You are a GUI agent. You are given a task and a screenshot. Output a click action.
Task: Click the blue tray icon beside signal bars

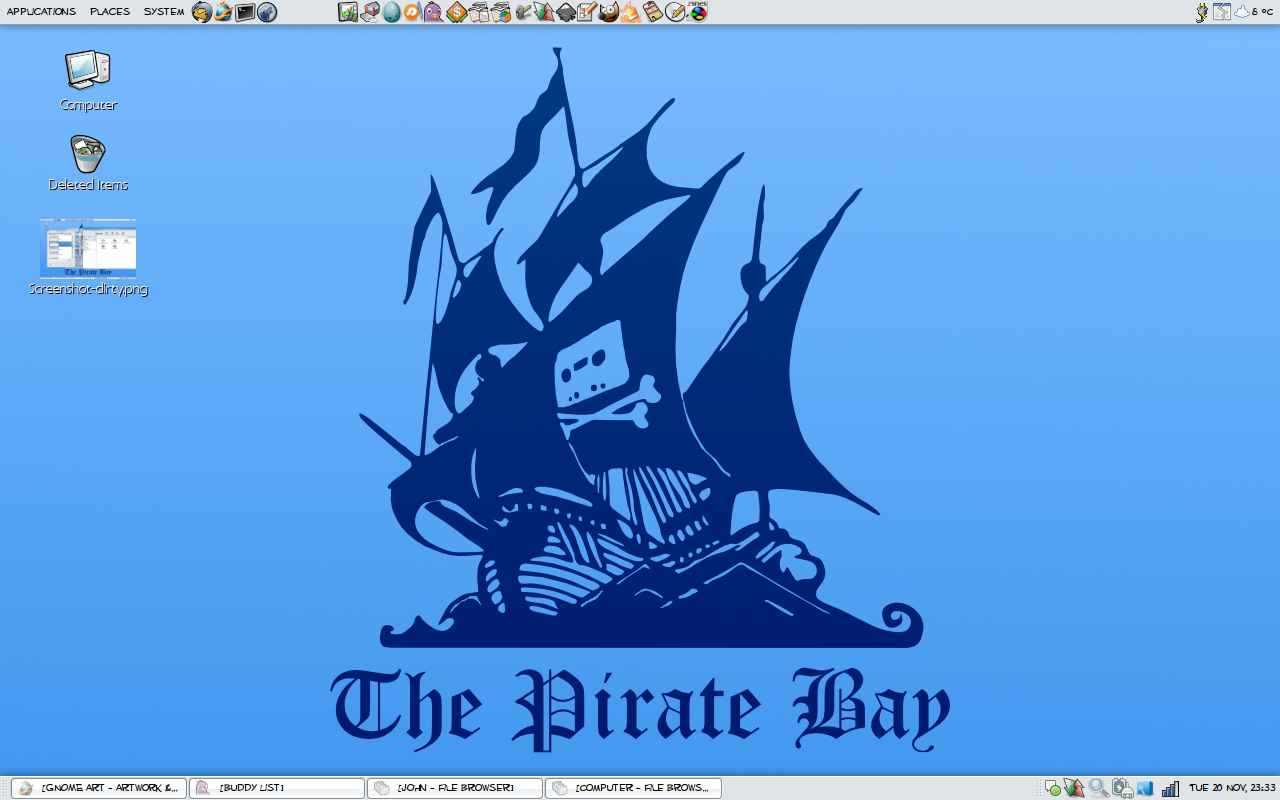pyautogui.click(x=1145, y=788)
